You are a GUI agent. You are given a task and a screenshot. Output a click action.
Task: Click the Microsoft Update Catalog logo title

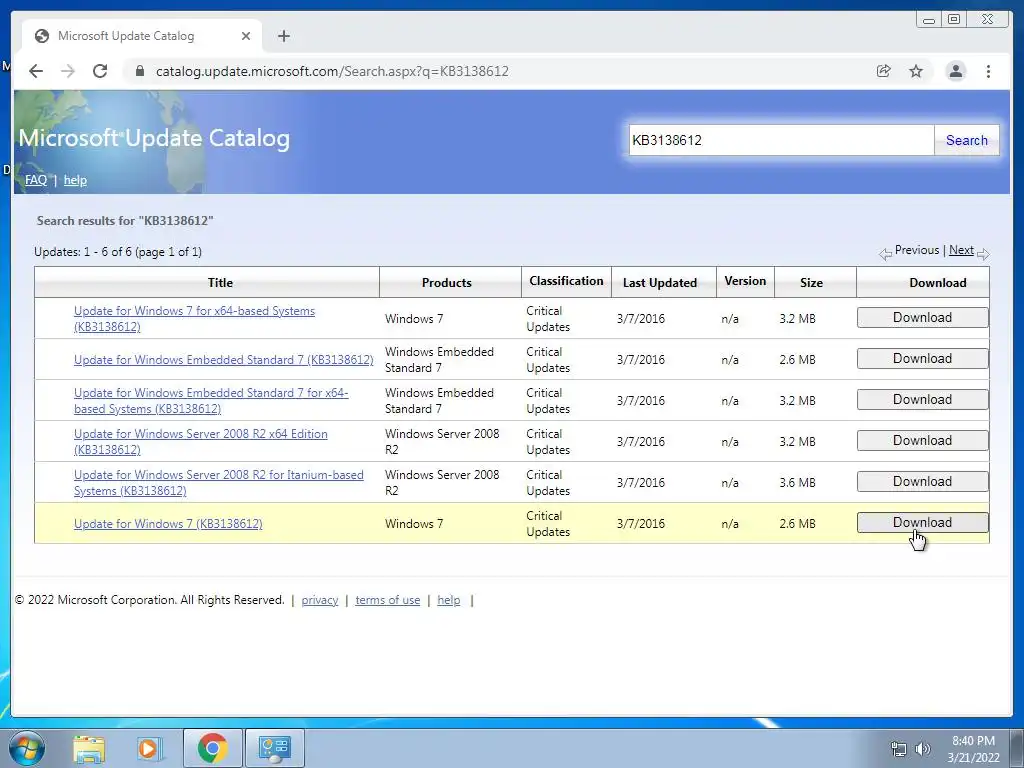[x=154, y=138]
